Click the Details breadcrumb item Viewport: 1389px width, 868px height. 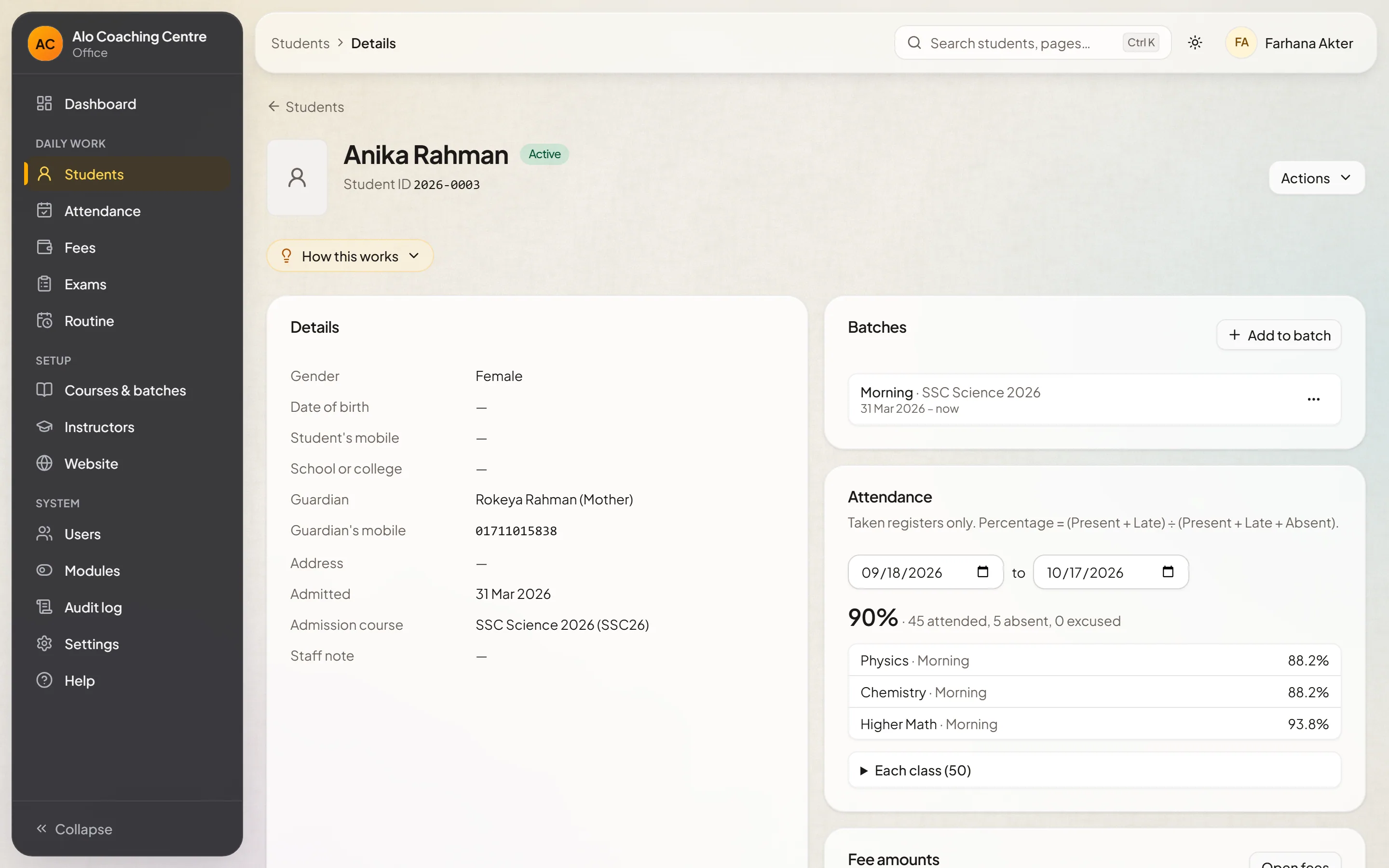pos(373,43)
